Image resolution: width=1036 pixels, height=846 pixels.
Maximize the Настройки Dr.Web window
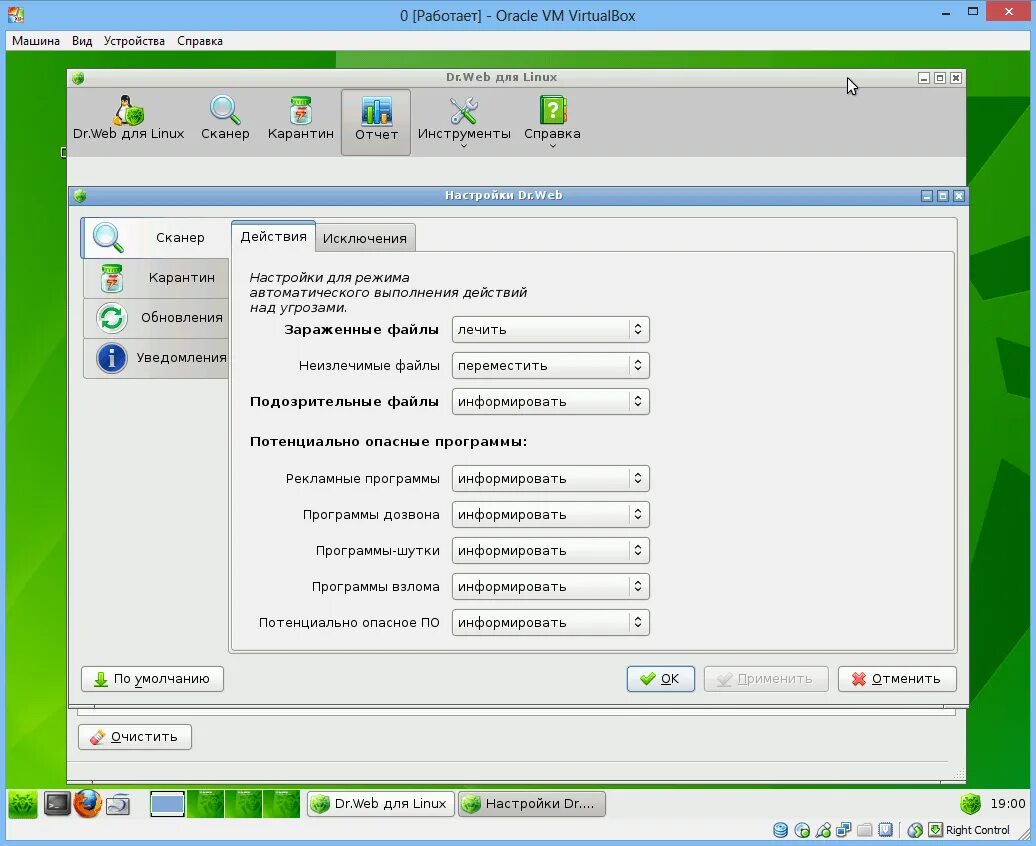(x=943, y=196)
